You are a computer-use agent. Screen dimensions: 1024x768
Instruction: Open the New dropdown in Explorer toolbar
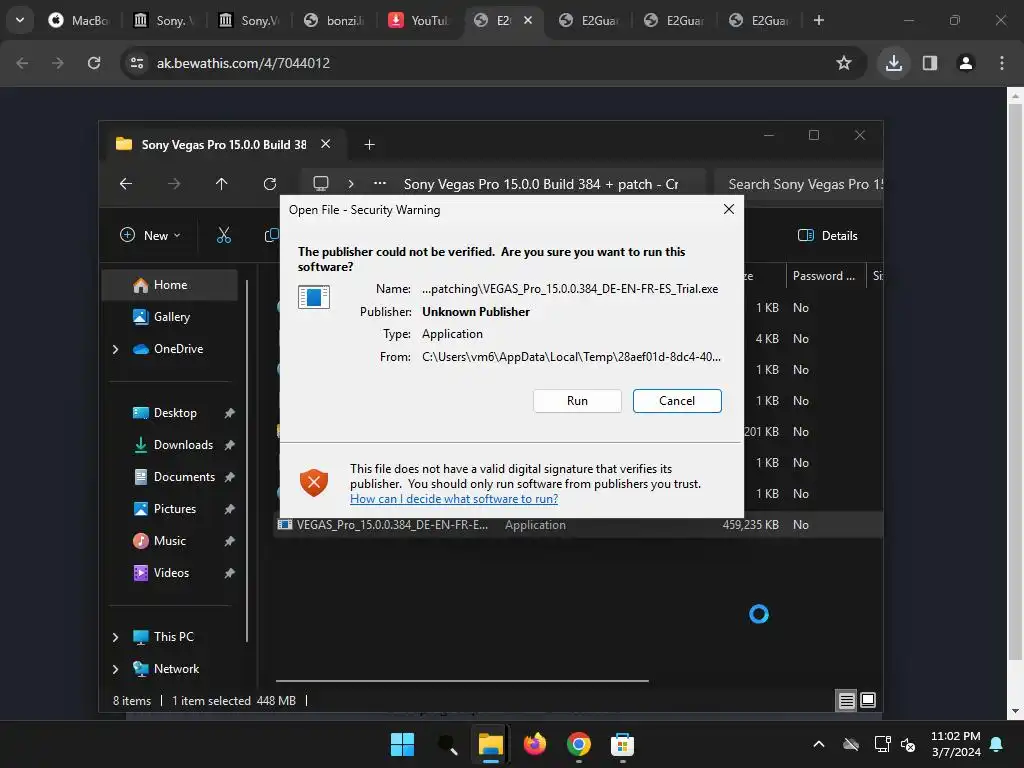[150, 235]
